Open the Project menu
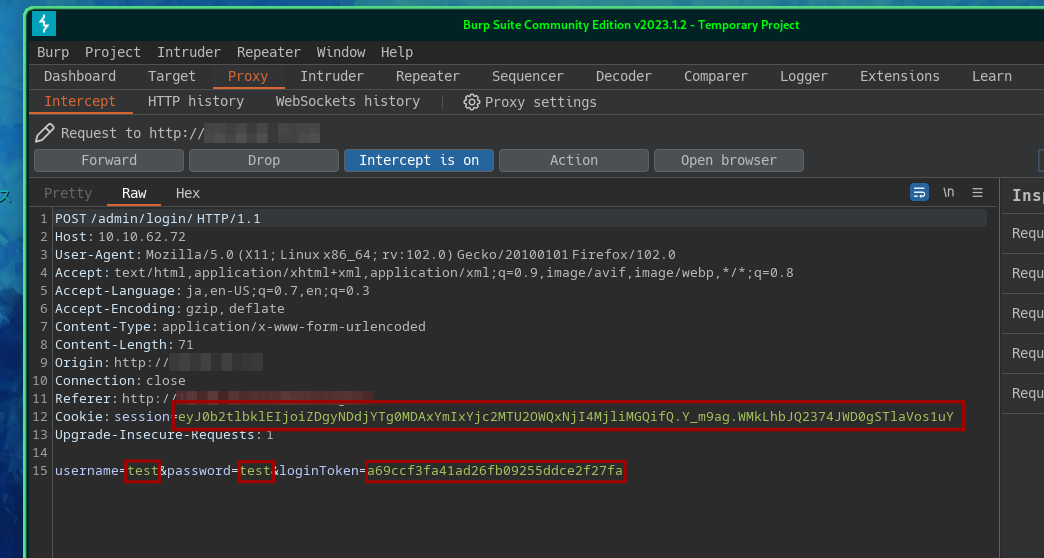Image resolution: width=1044 pixels, height=558 pixels. coord(113,52)
